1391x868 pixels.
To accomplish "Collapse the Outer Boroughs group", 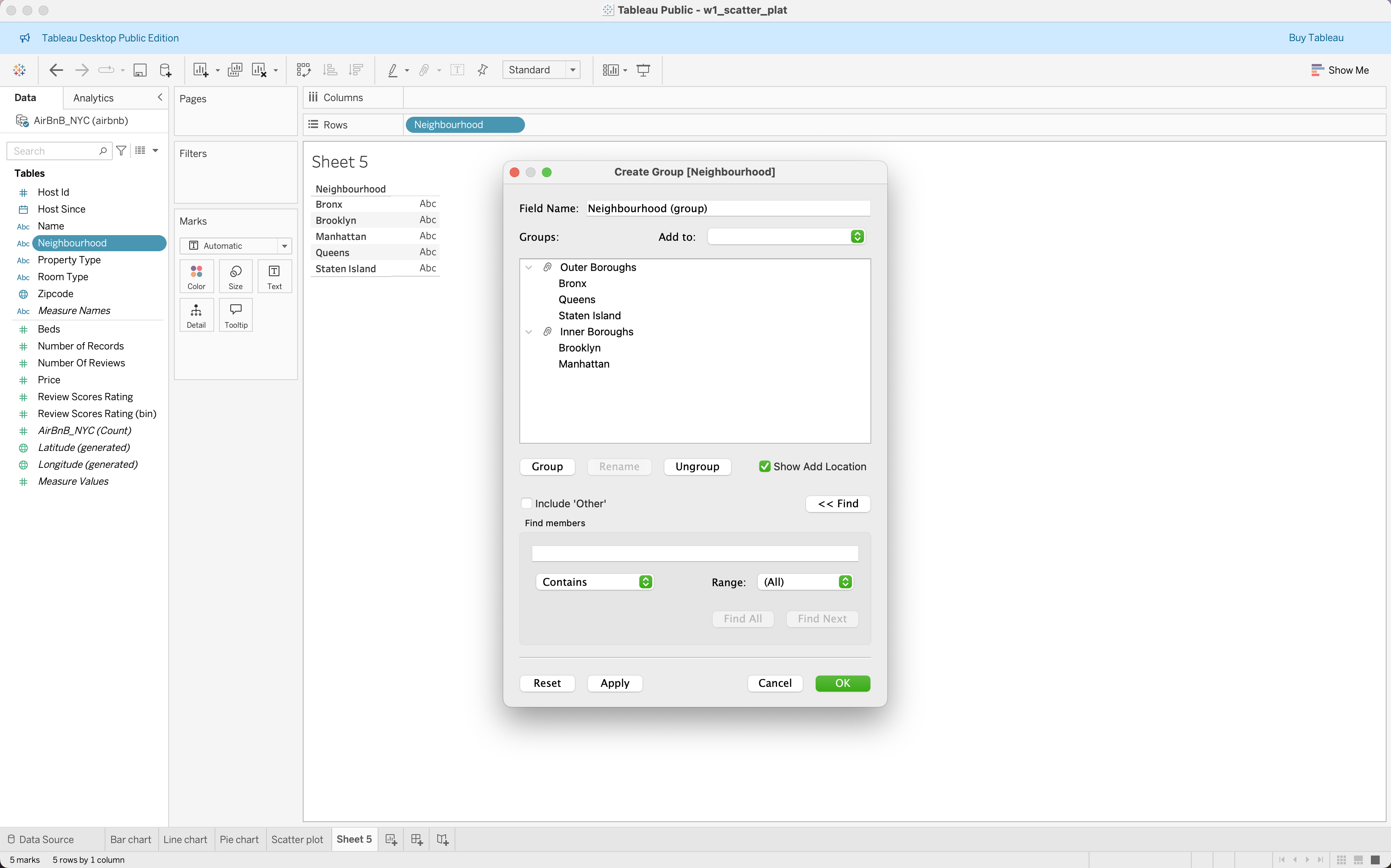I will coord(529,267).
